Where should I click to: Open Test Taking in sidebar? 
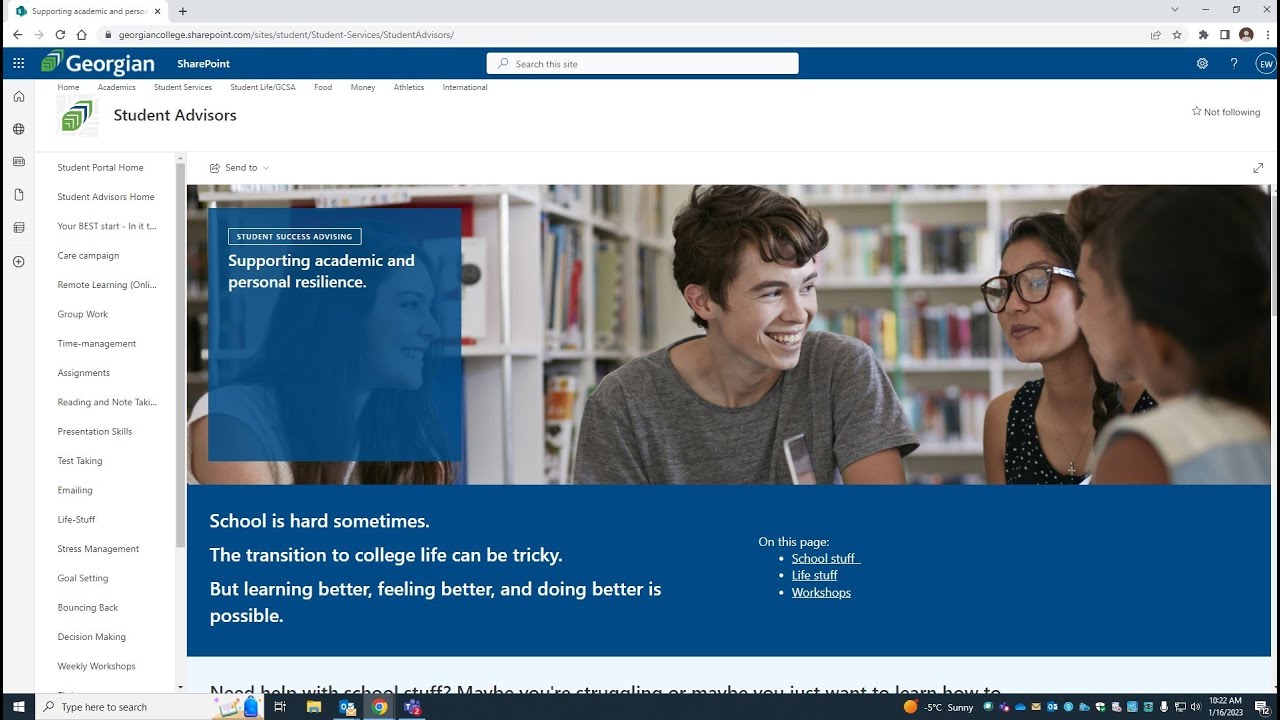pyautogui.click(x=80, y=461)
